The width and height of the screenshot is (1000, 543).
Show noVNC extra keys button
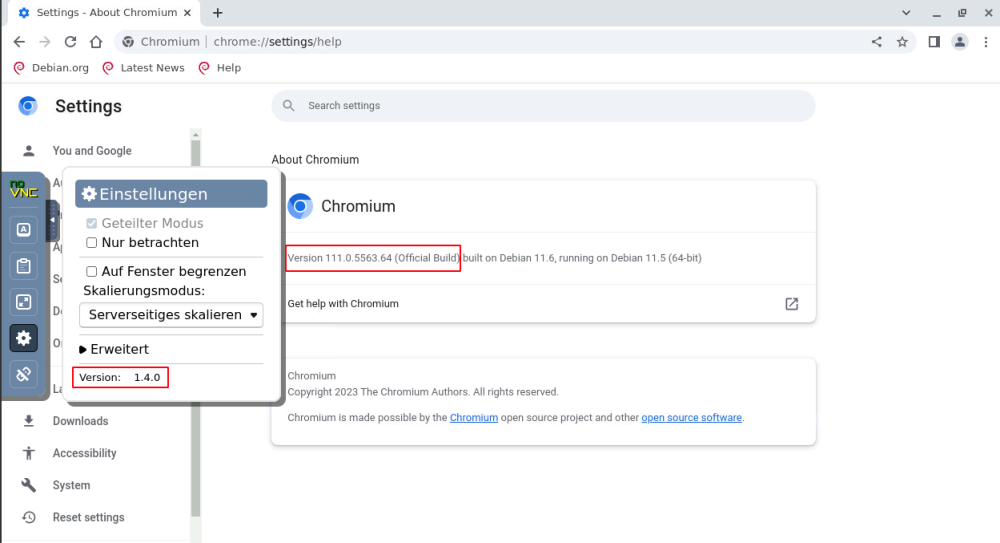coord(24,230)
